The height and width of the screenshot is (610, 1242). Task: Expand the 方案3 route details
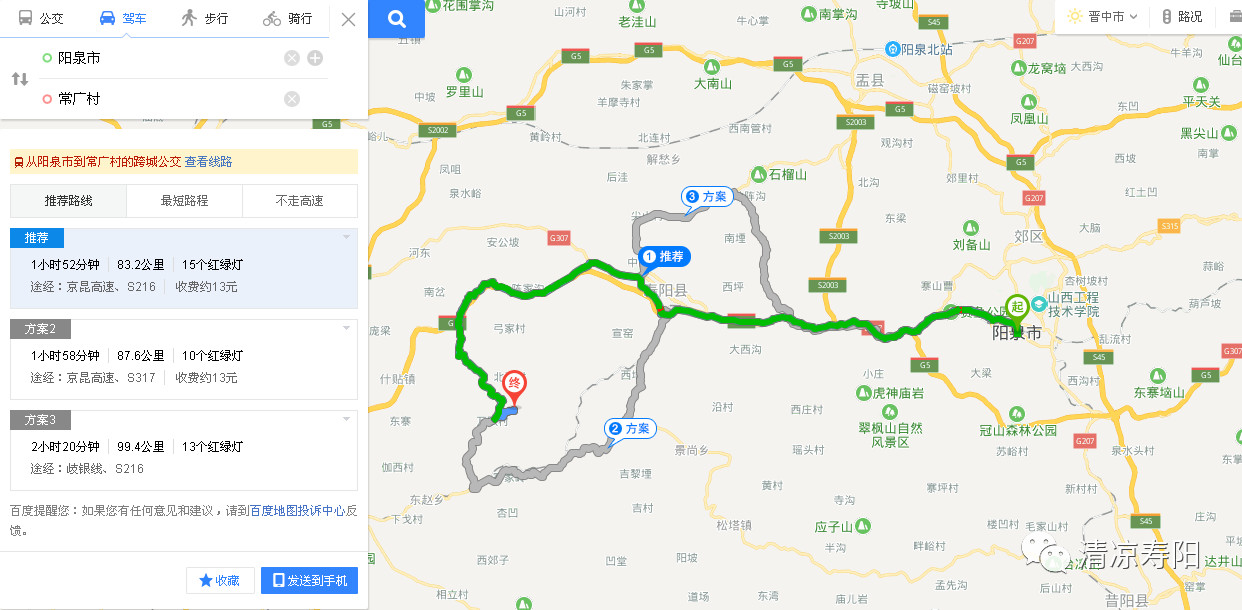click(x=184, y=449)
